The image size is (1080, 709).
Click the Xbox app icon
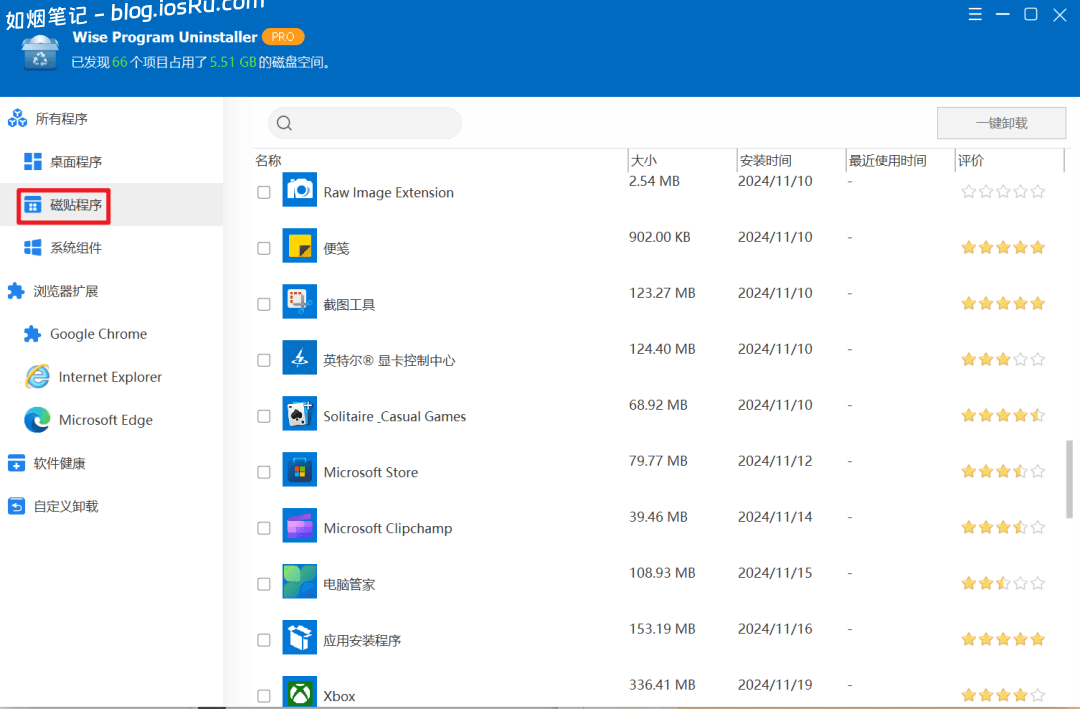[299, 693]
